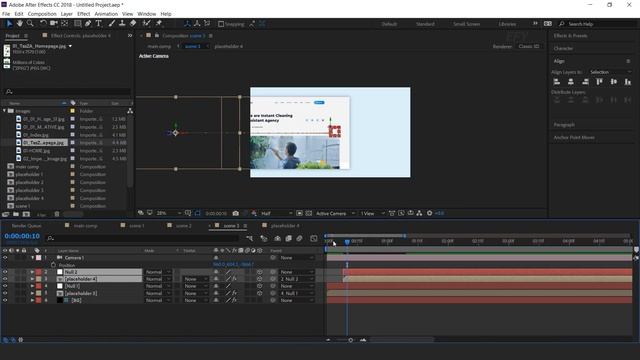Select the Roto Brush tool
Screen dimensions: 640x360
pyautogui.click(x=147, y=24)
